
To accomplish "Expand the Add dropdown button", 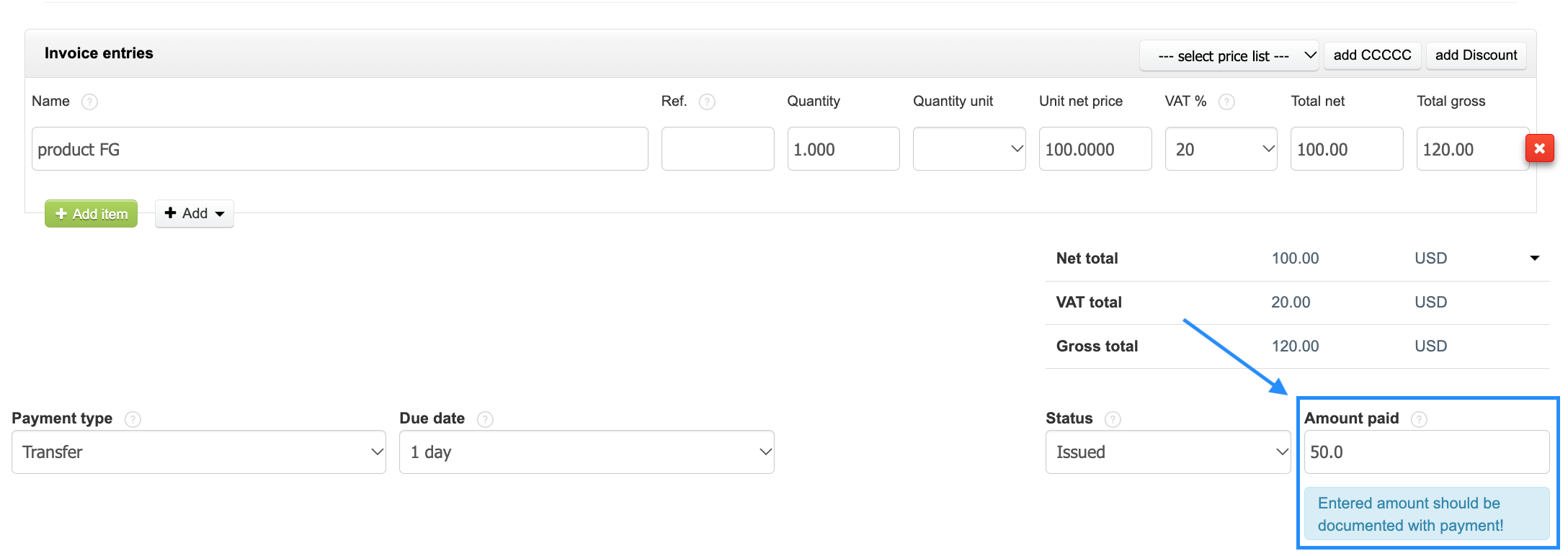I will point(195,213).
